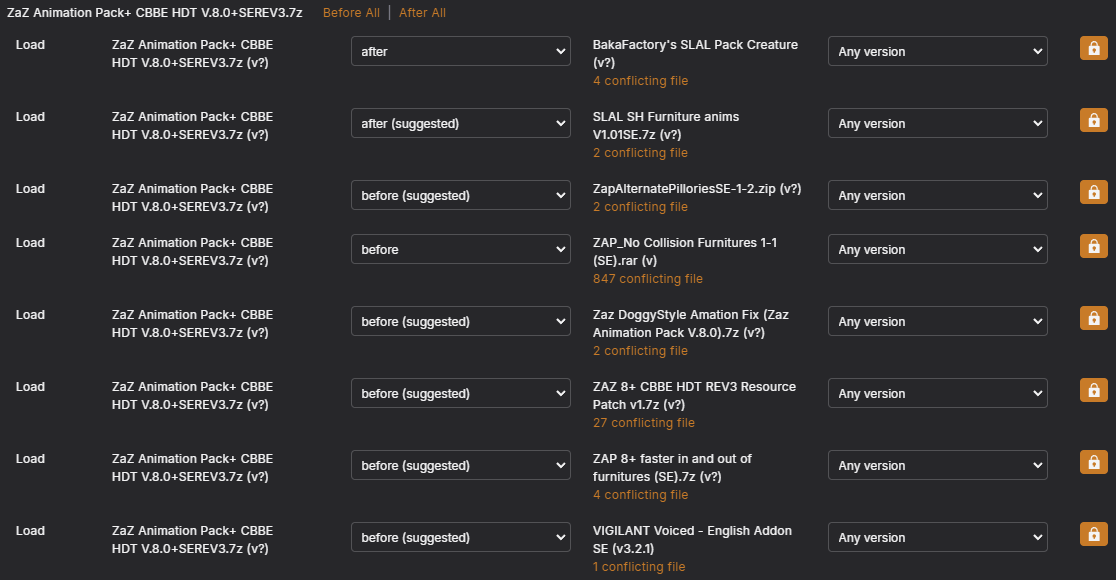The image size is (1116, 580).
Task: Open version dropdown for SLAL SH Furniture anims
Action: [937, 123]
